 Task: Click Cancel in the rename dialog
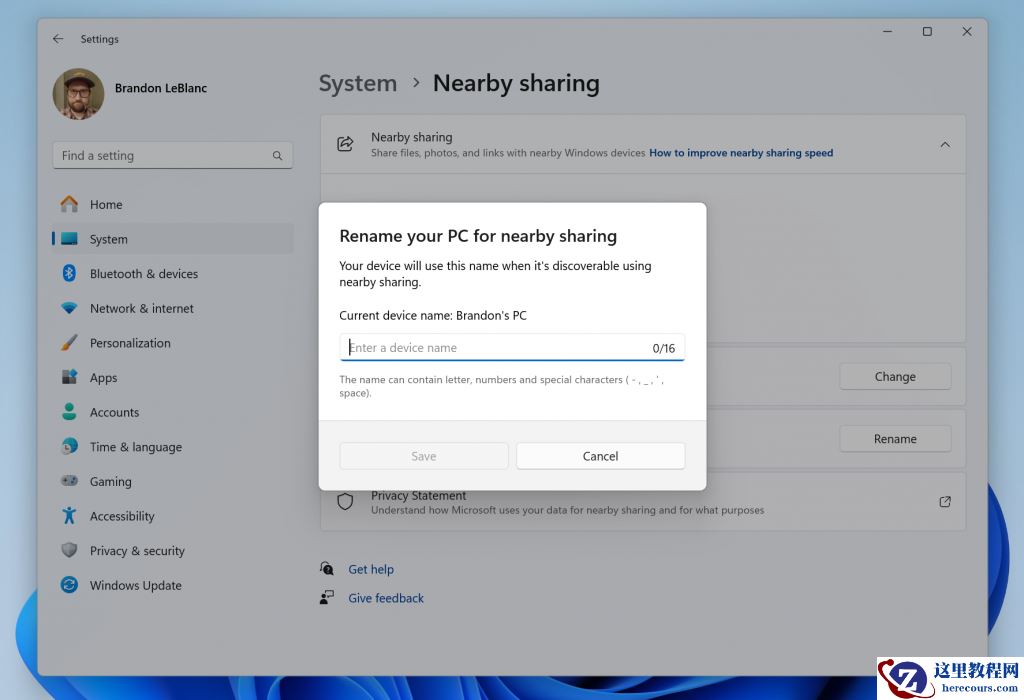[x=600, y=456]
